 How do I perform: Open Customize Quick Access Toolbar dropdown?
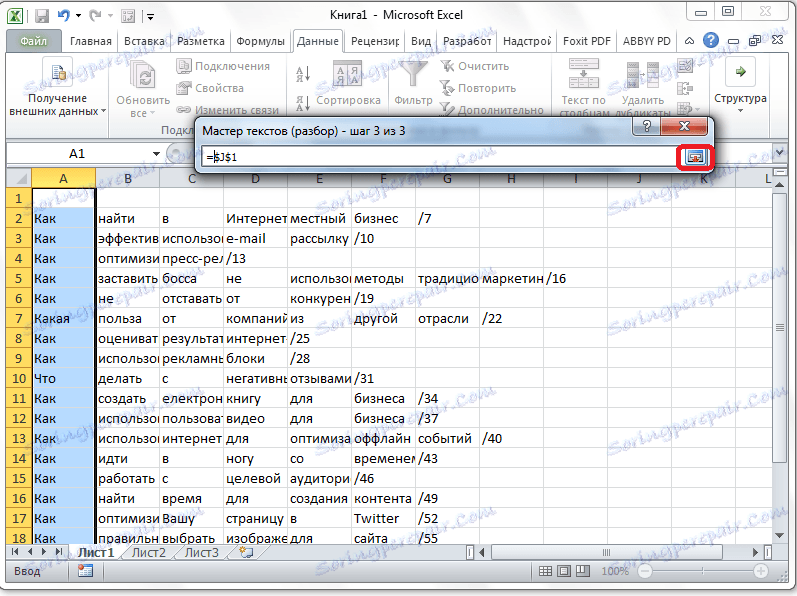[150, 17]
